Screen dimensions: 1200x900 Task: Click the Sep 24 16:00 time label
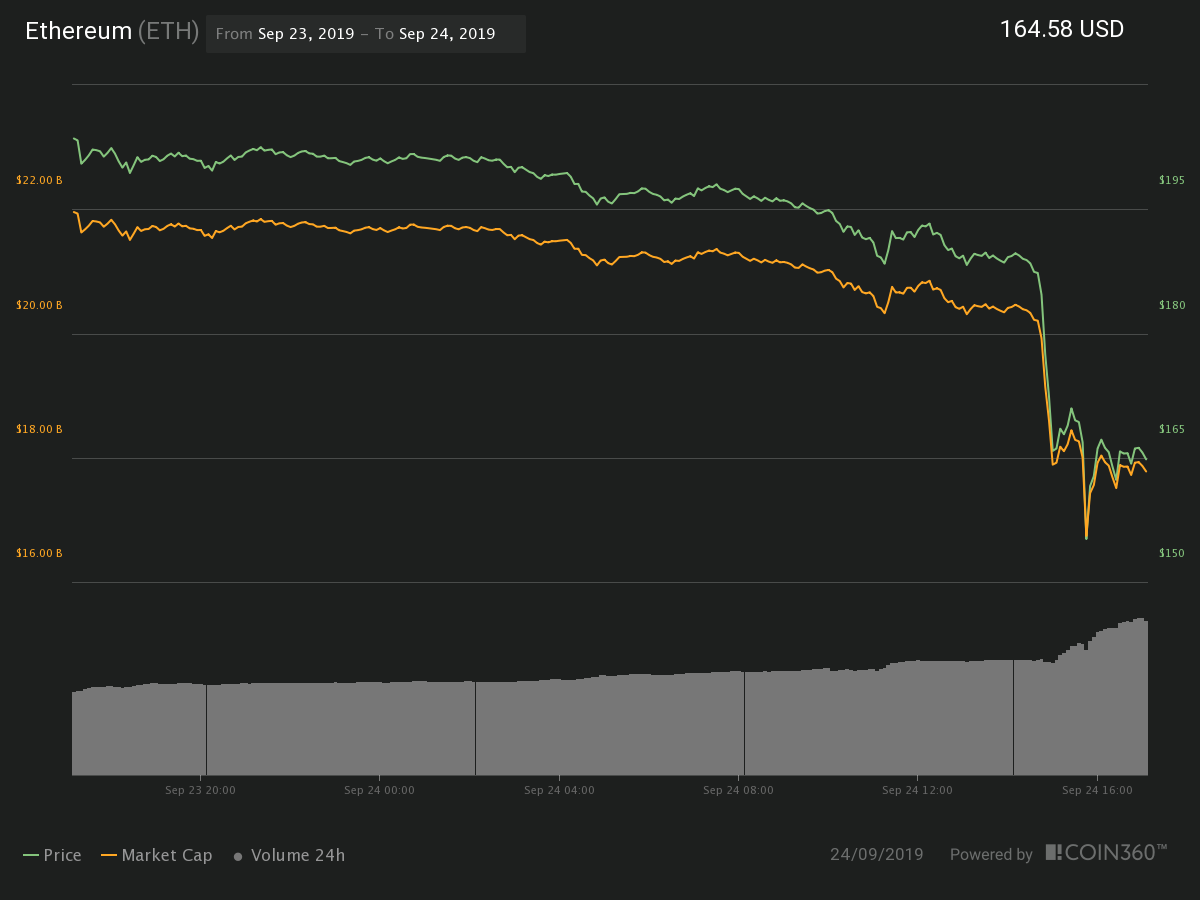[x=1097, y=790]
